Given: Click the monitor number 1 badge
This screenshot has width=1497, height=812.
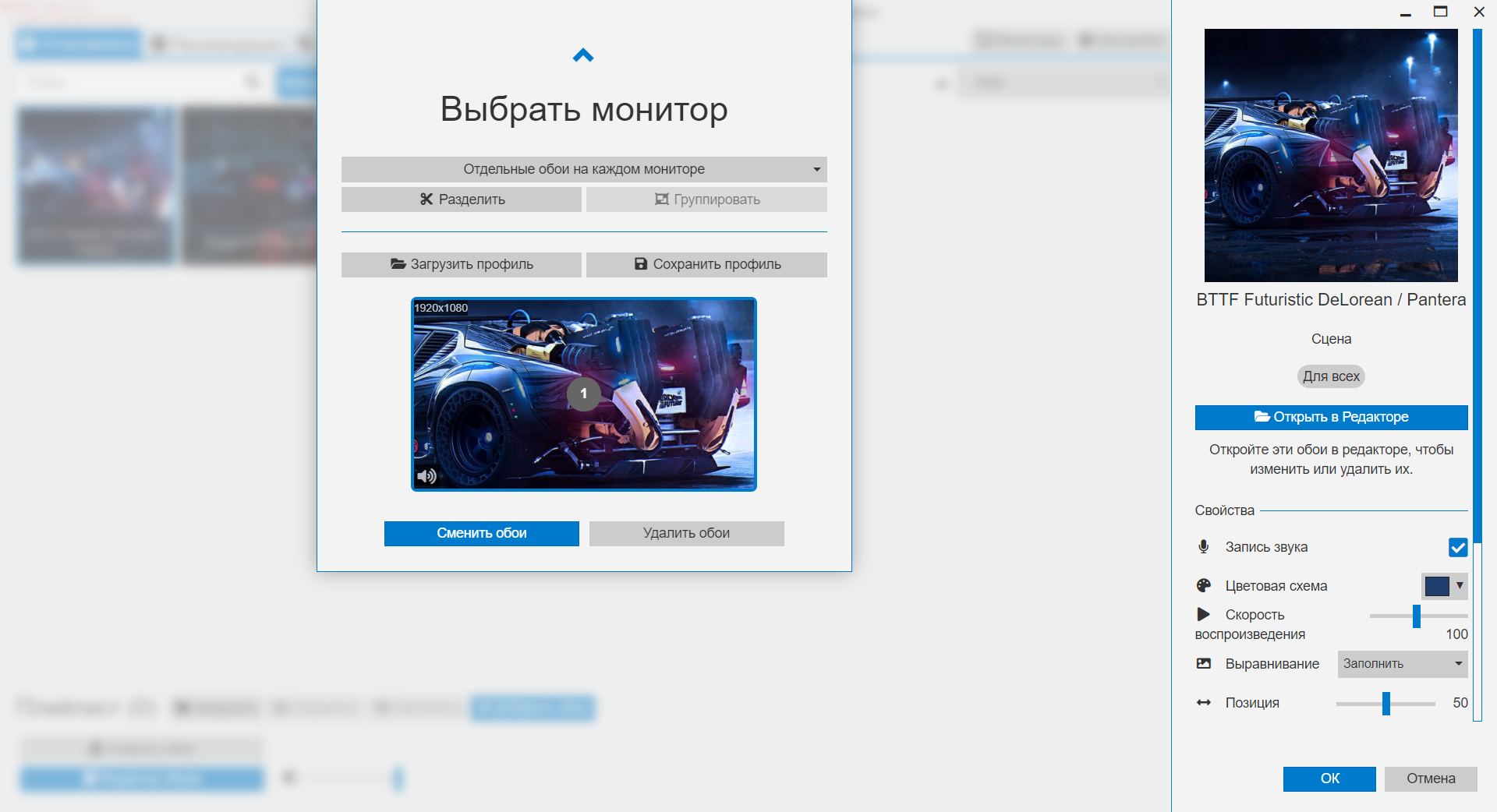Looking at the screenshot, I should coord(583,394).
